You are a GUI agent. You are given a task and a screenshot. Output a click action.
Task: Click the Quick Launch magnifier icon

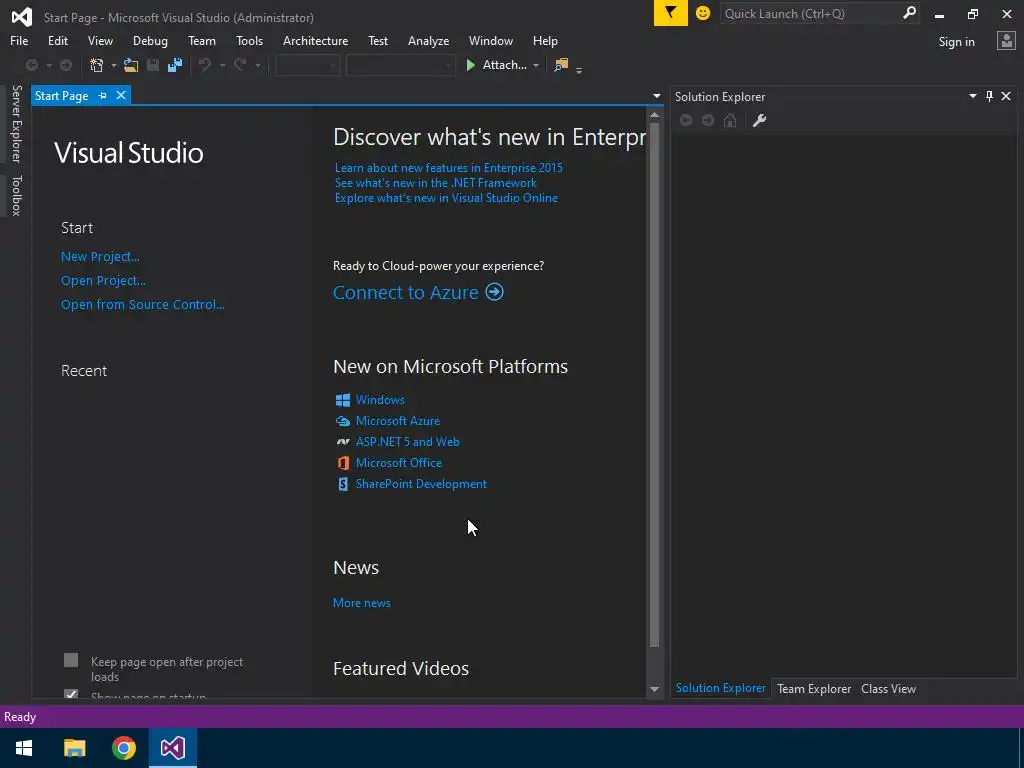(x=909, y=13)
